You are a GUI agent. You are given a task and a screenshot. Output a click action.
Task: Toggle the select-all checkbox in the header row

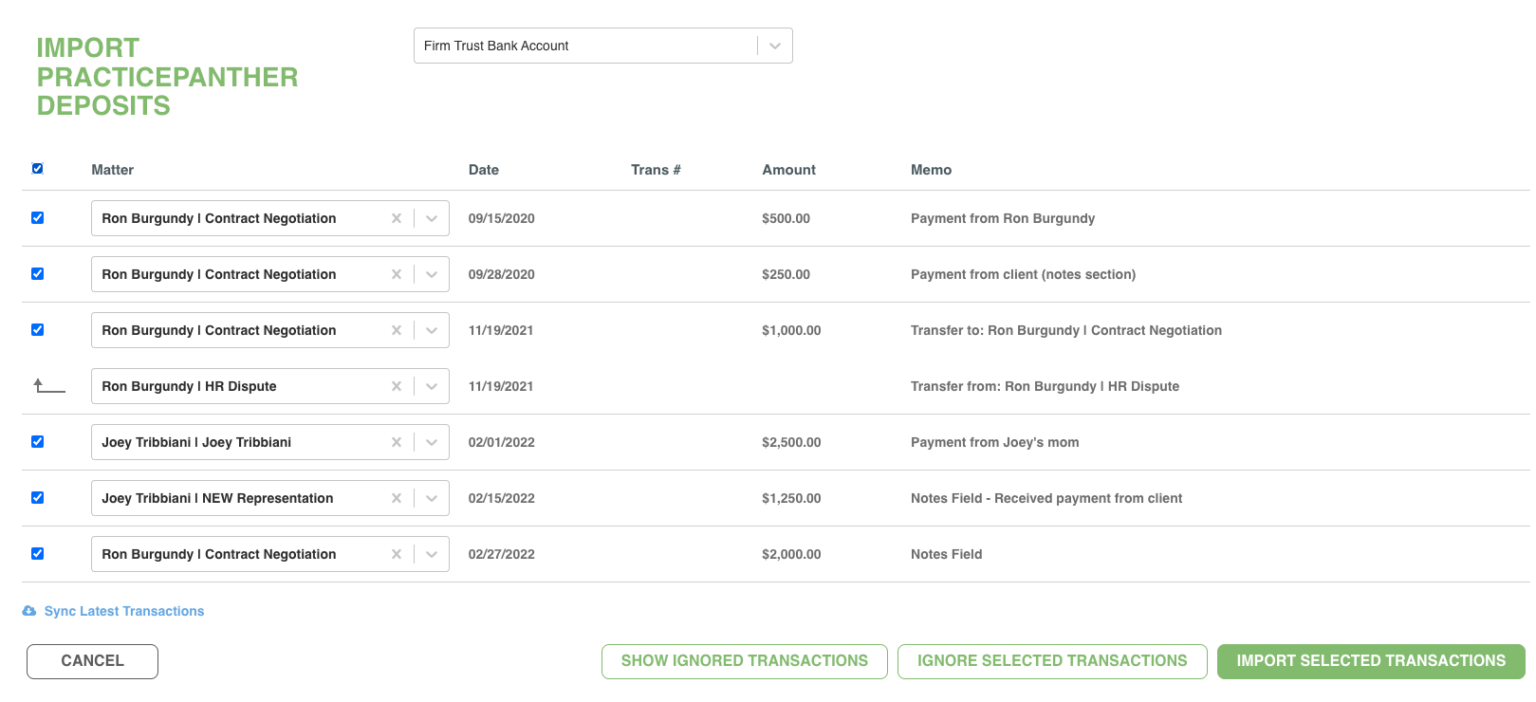click(x=37, y=168)
